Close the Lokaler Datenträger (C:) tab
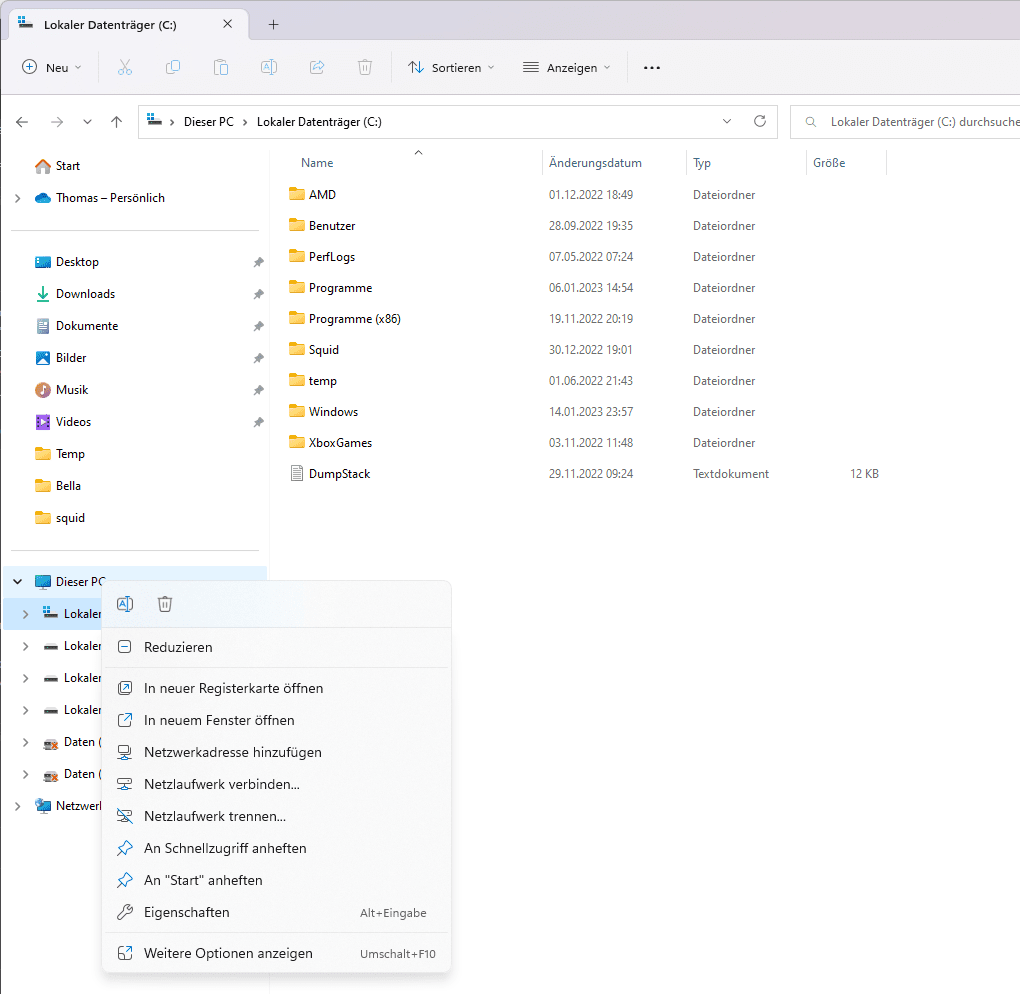This screenshot has width=1020, height=994. coord(228,24)
